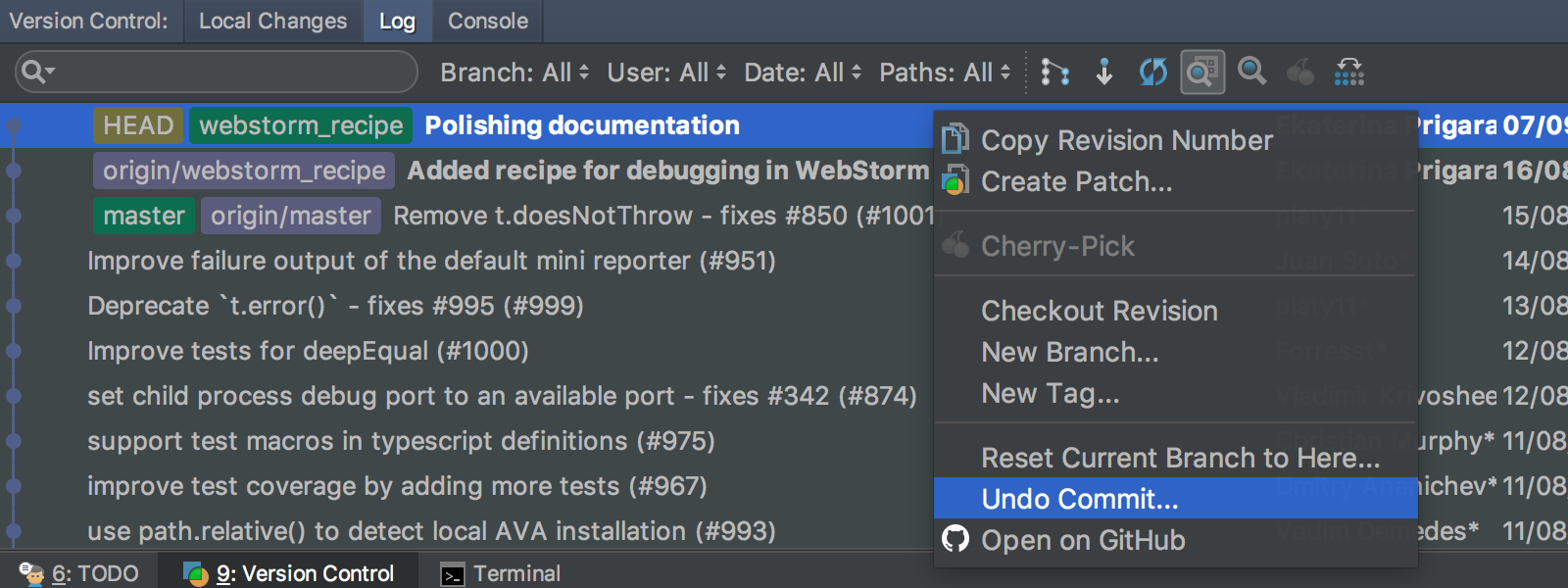Click the Version Control: panel title
This screenshot has width=1568, height=588.
pyautogui.click(x=88, y=21)
